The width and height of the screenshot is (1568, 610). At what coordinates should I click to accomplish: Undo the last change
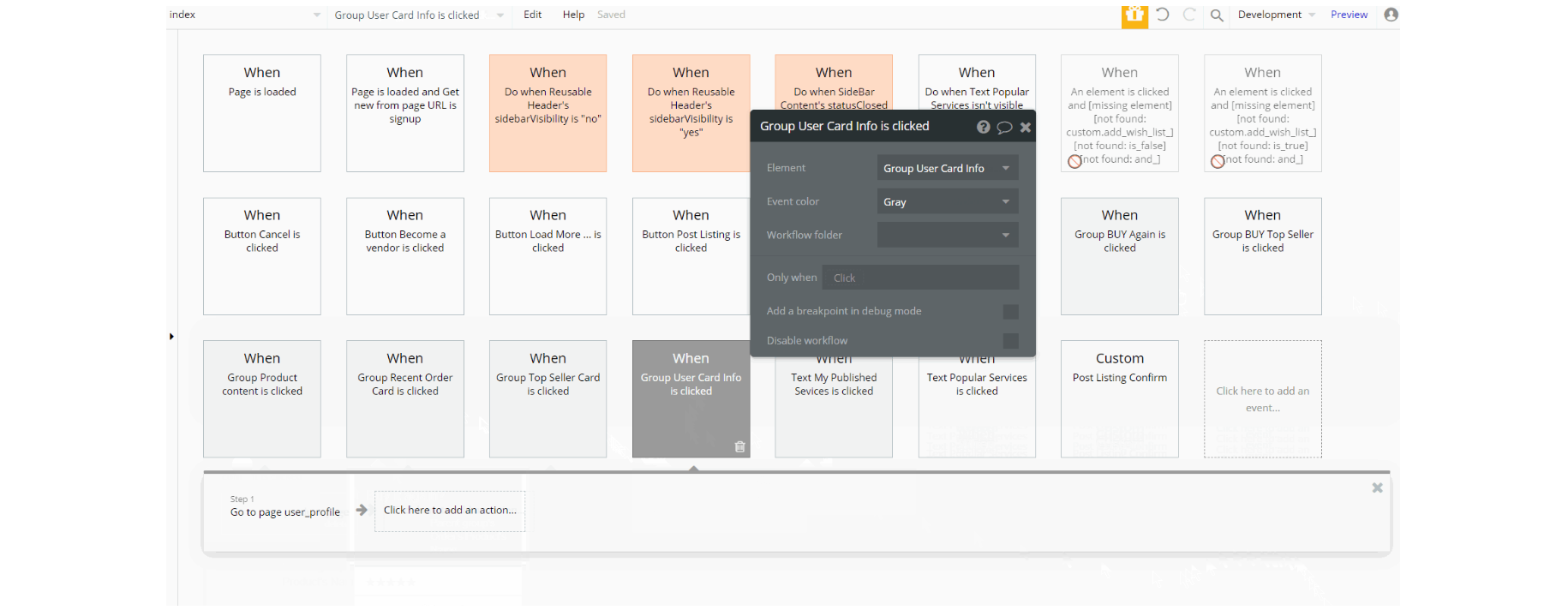[1163, 15]
